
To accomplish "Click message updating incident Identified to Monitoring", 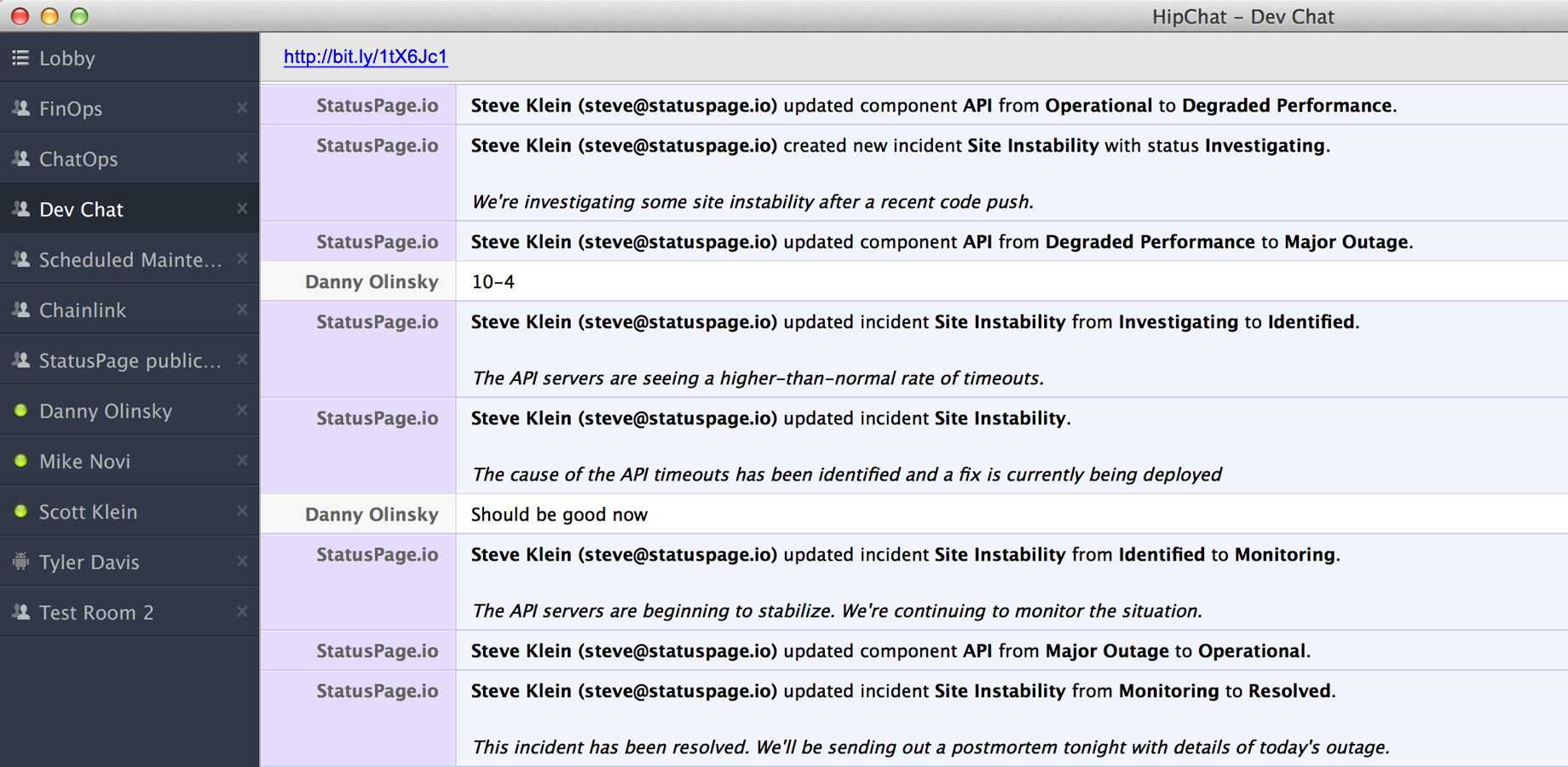I will pyautogui.click(x=906, y=555).
